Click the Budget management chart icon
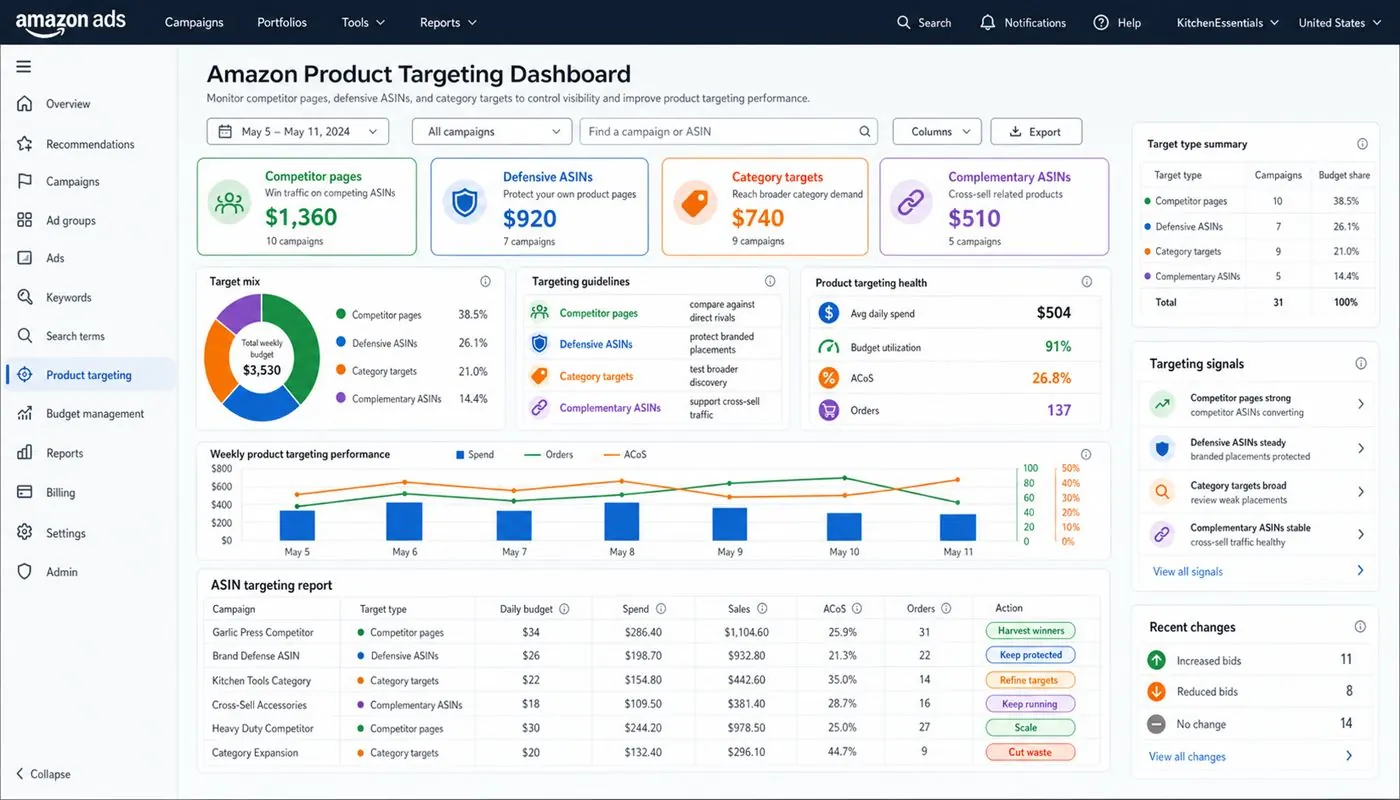1400x800 pixels. coord(25,413)
